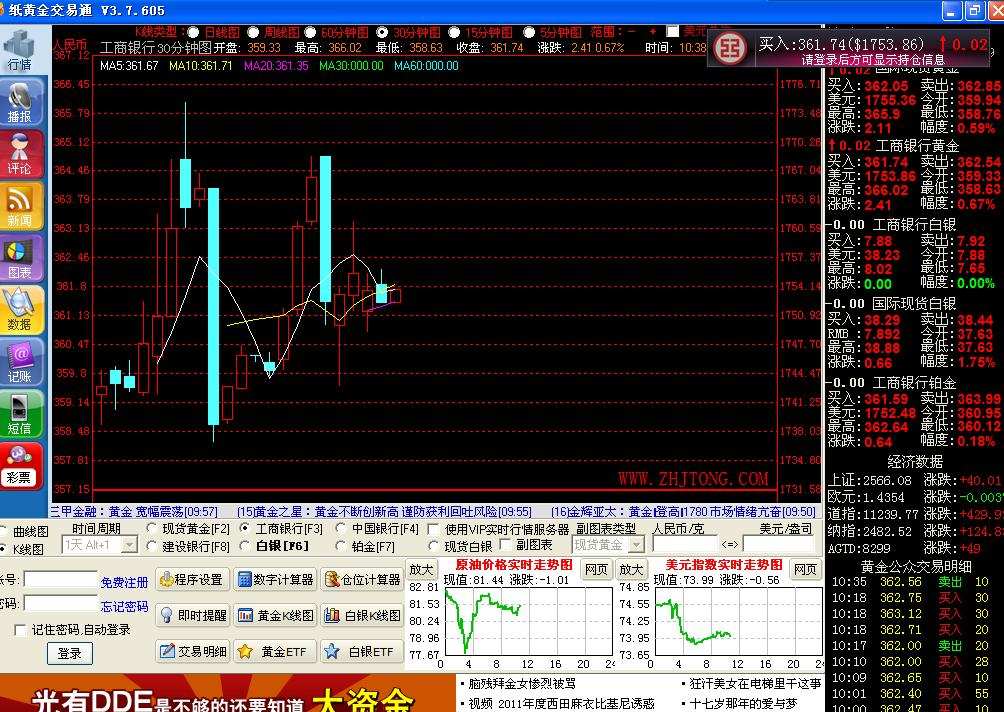Enable 使用VIP实时行情服务器 checkbox
Image resolution: width=1004 pixels, height=712 pixels.
point(433,530)
